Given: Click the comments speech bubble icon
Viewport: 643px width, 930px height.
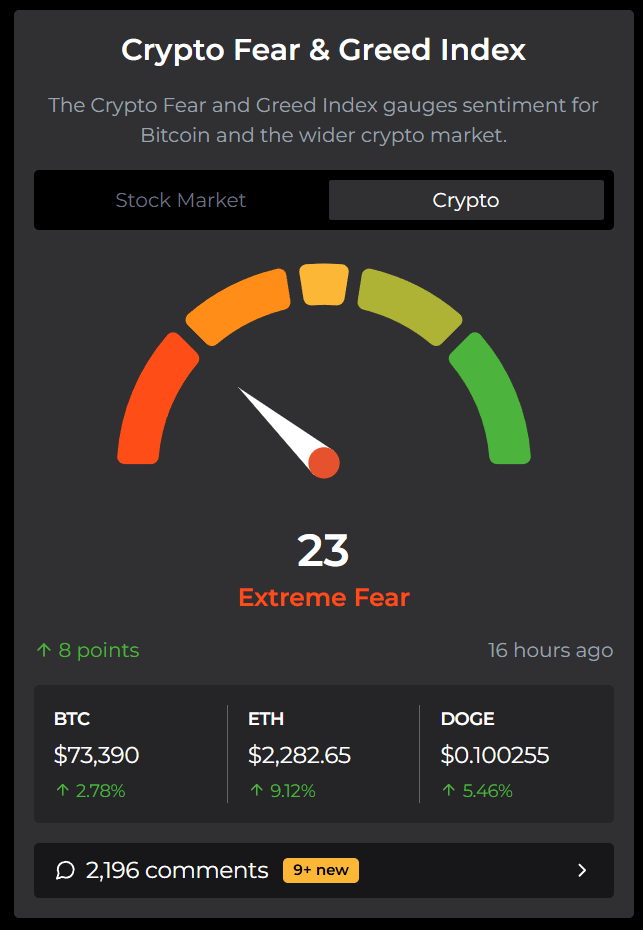Looking at the screenshot, I should click(65, 870).
